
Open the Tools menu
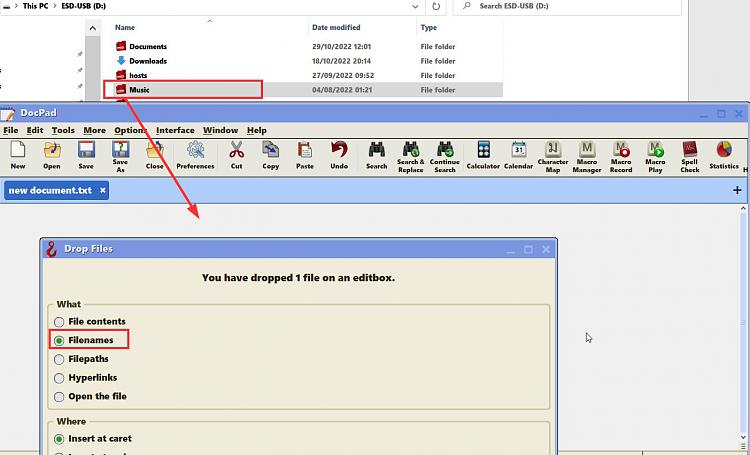pyautogui.click(x=63, y=130)
